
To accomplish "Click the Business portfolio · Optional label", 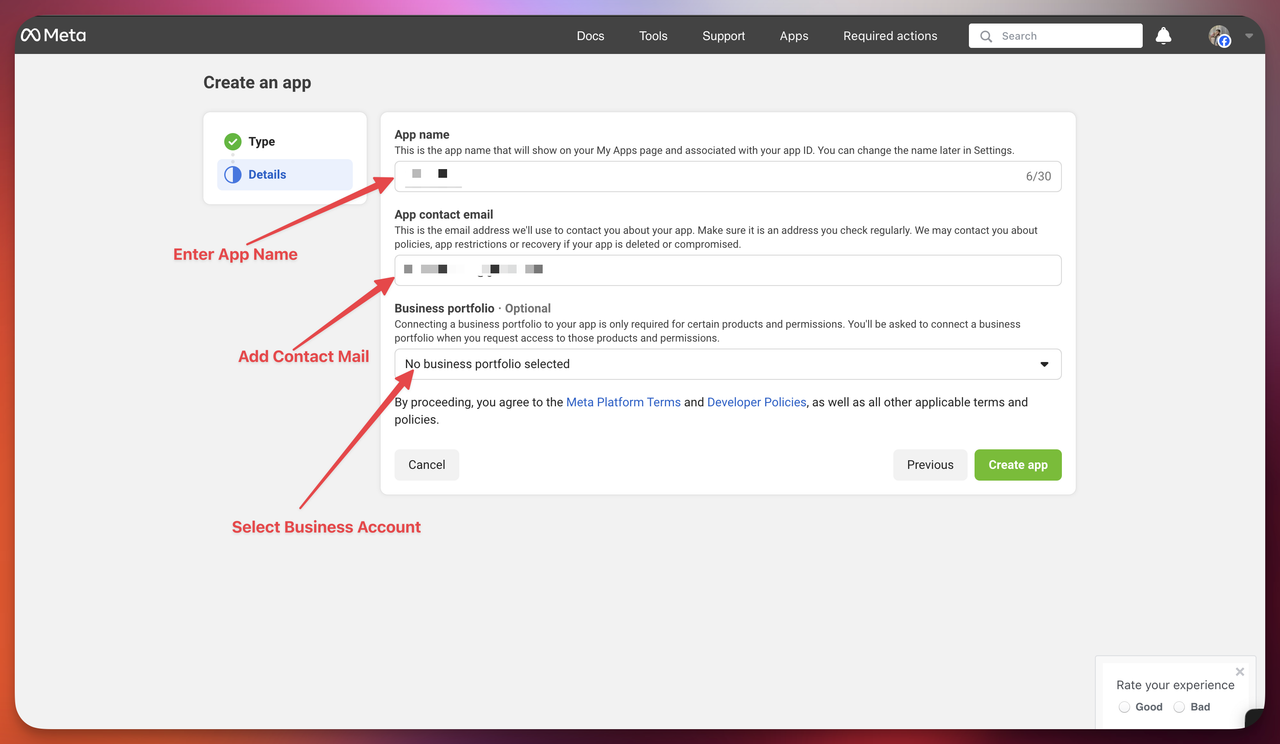I will [x=473, y=309].
